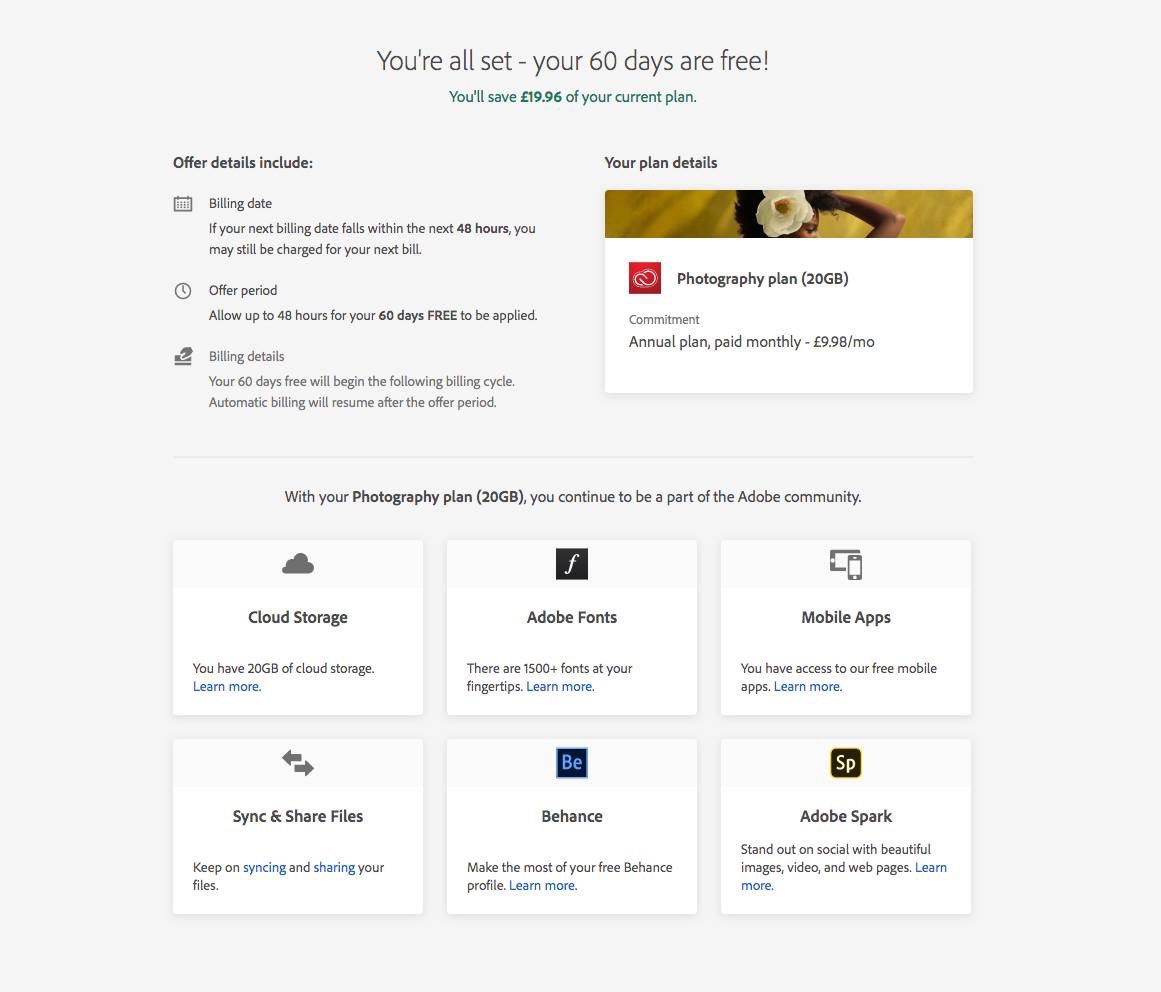Click the Cloud Storage cloud icon
Viewport: 1161px width, 992px height.
[x=298, y=564]
